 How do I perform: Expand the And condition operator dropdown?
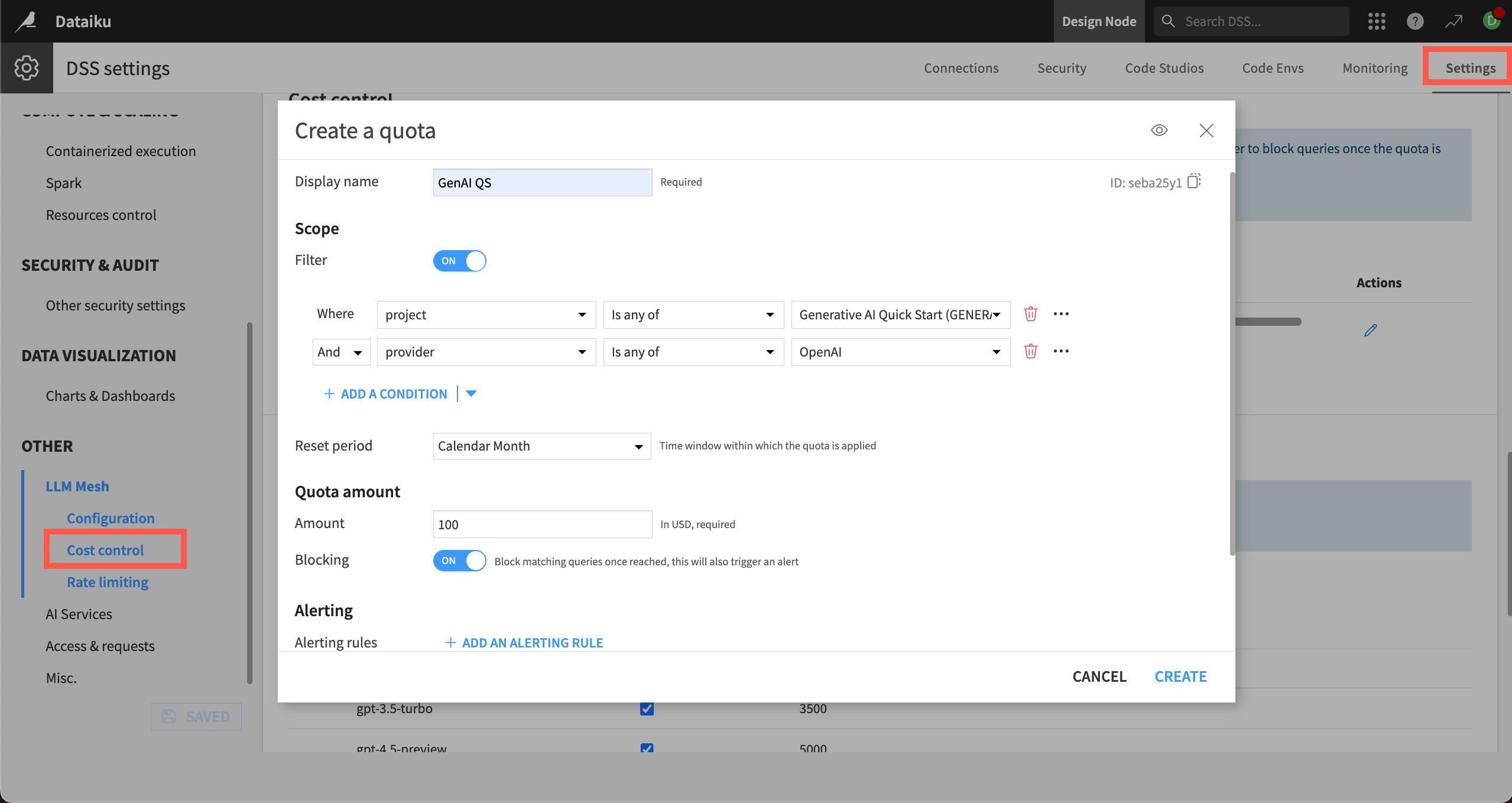[x=341, y=351]
